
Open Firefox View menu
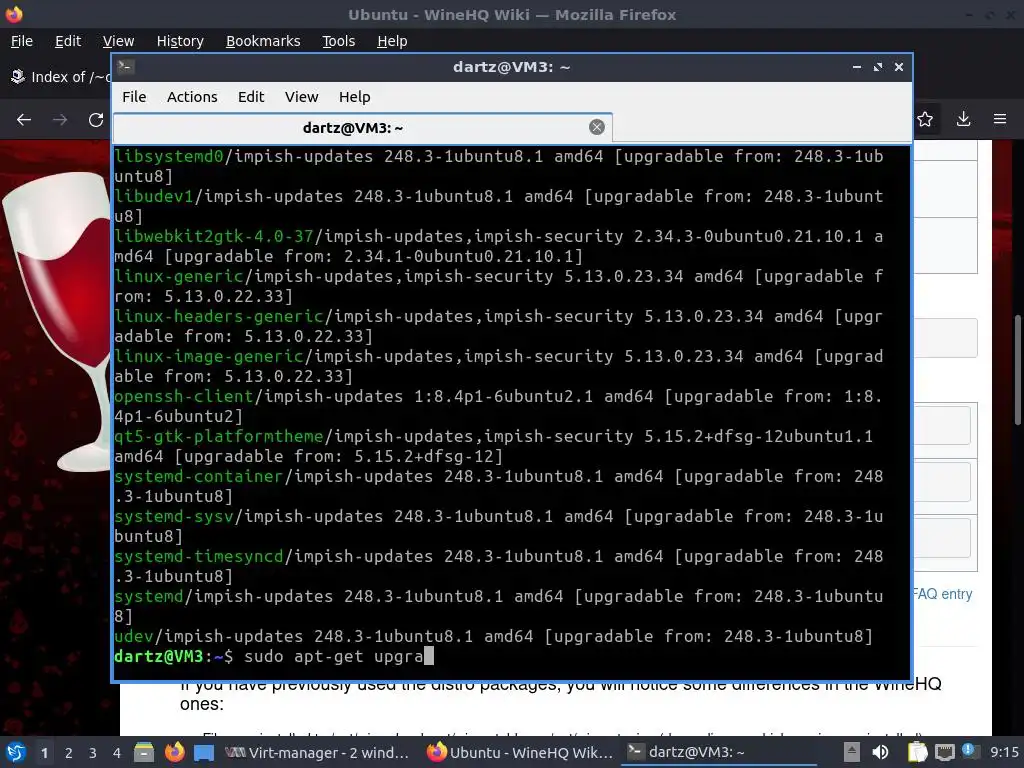point(118,41)
